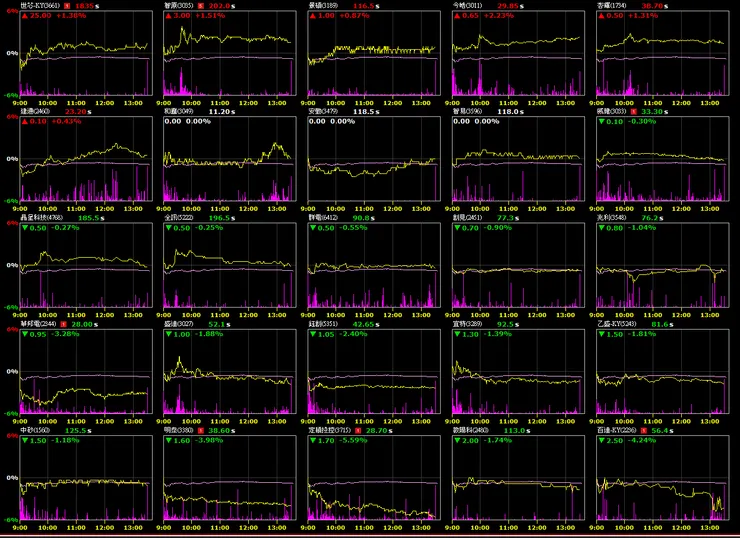
Task: Open the 華邦電 (2344) intraday chart
Action: (x=86, y=371)
